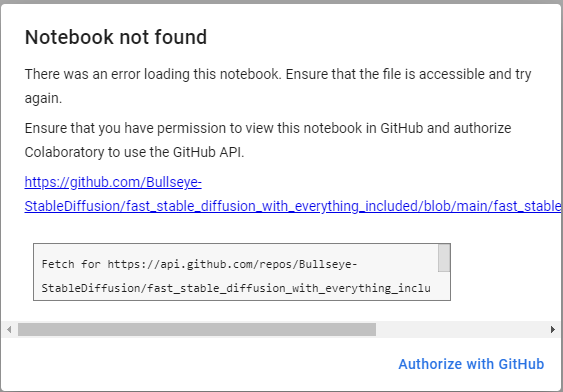The height and width of the screenshot is (392, 563).
Task: Click the 'Notebook not found' heading
Action: 116,37
